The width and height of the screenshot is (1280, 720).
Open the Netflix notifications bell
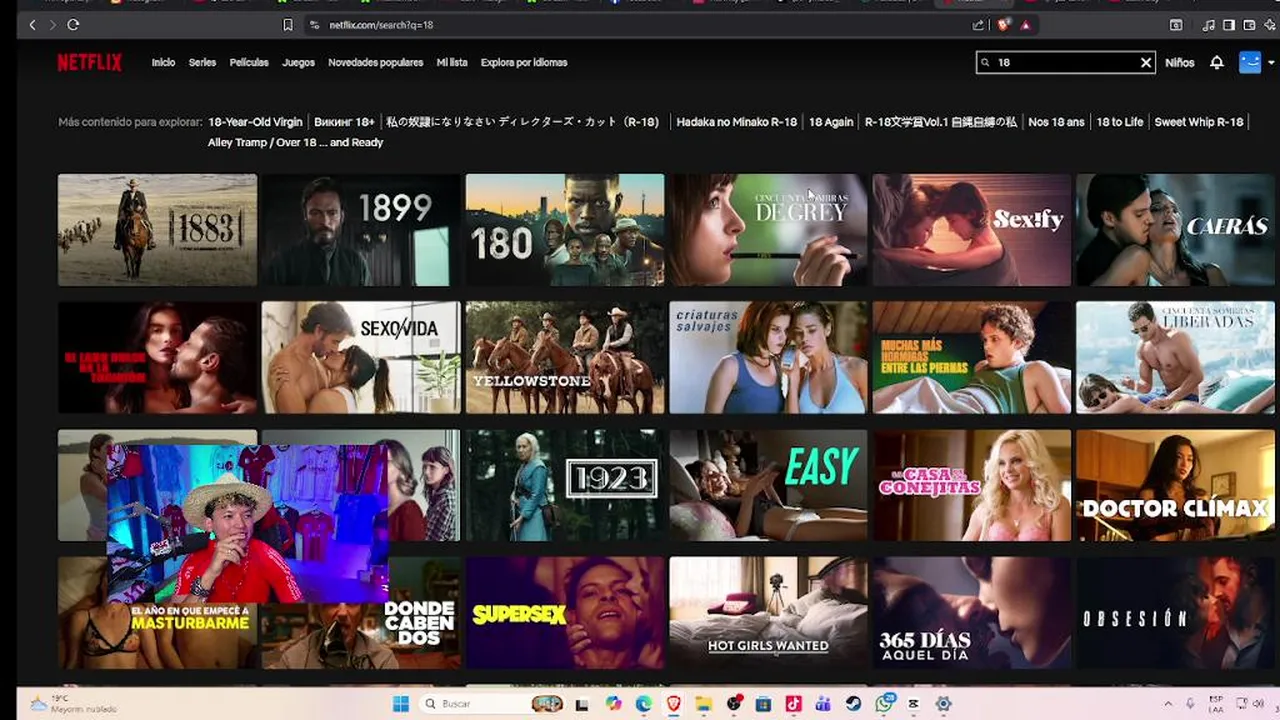1216,62
